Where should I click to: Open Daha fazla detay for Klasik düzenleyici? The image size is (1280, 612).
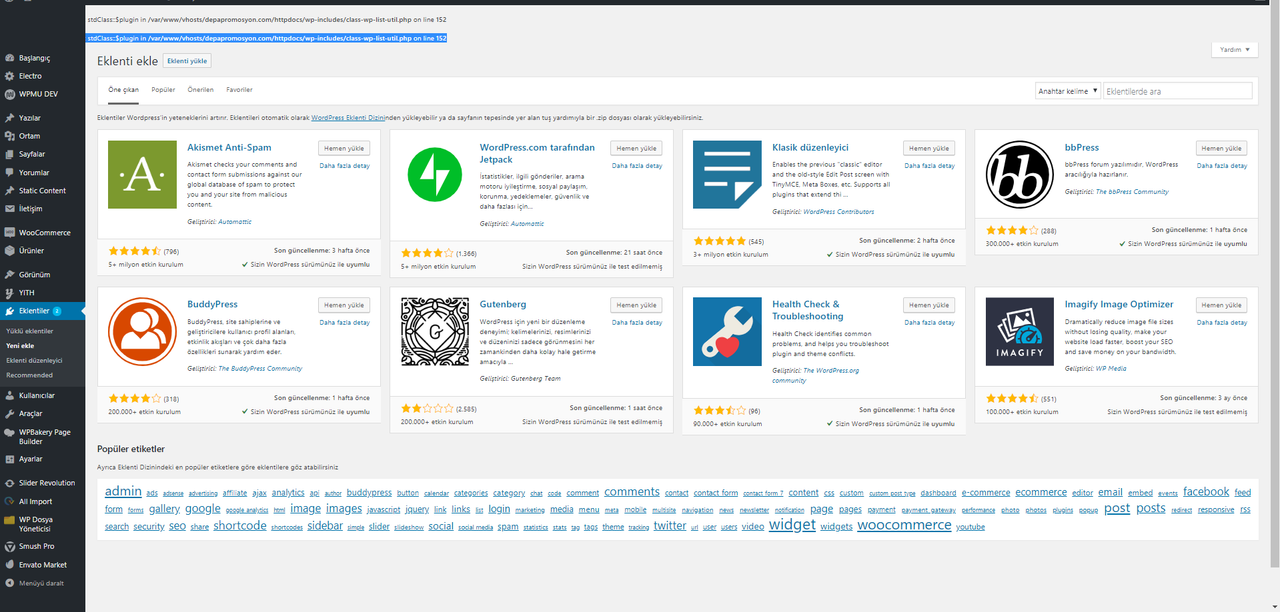click(x=929, y=166)
